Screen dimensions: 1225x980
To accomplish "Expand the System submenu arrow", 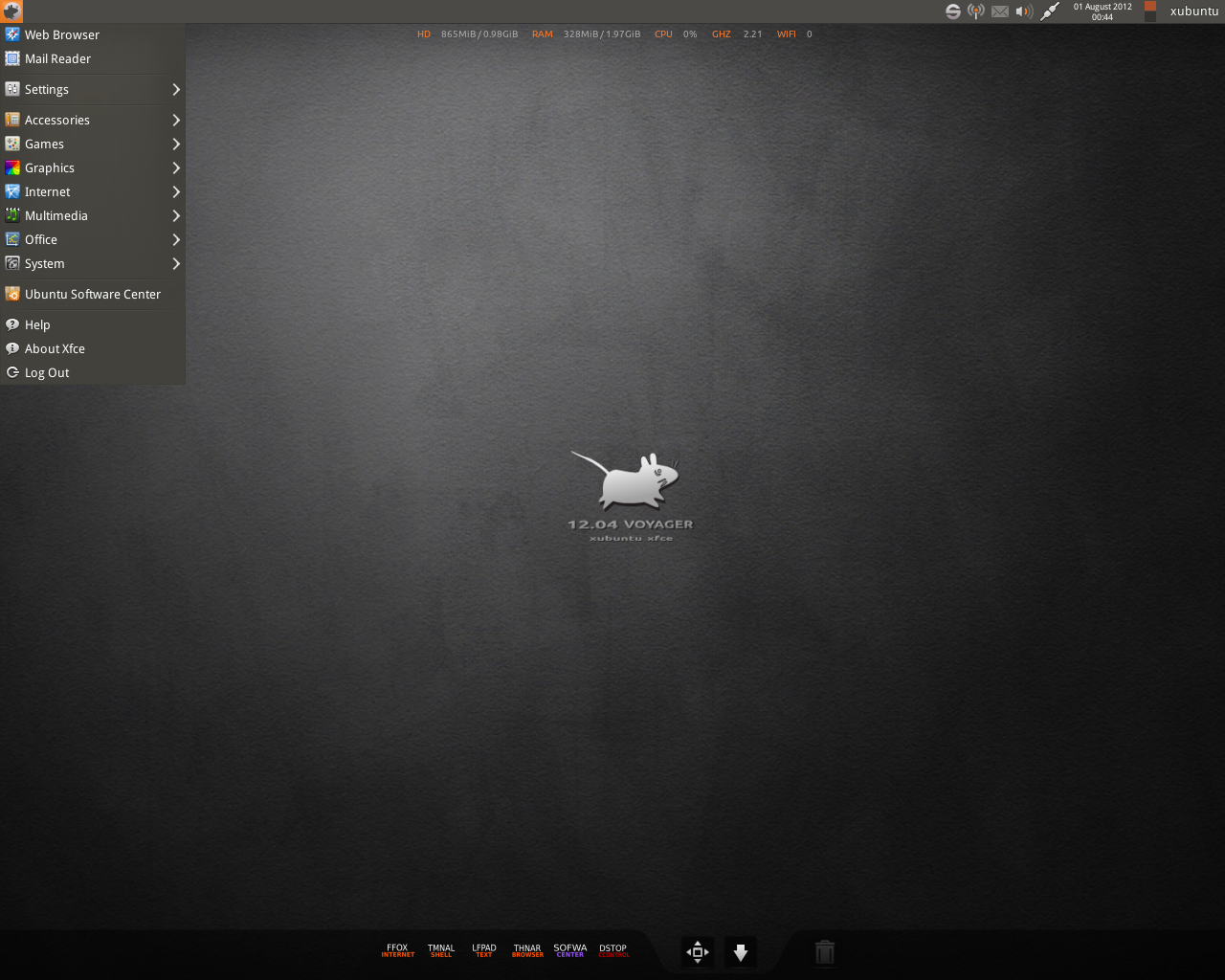I will click(176, 263).
